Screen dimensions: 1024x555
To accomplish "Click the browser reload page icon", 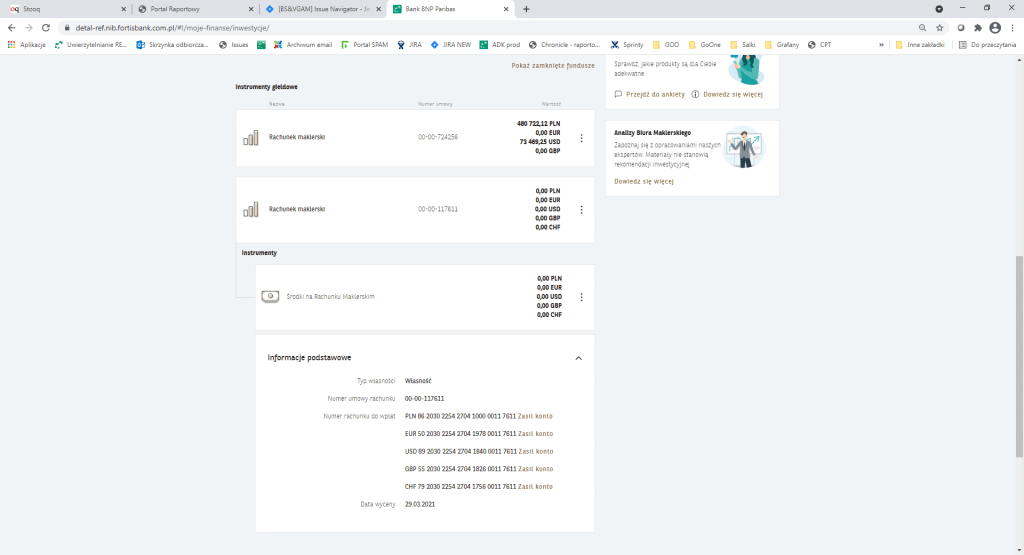I will click(46, 28).
